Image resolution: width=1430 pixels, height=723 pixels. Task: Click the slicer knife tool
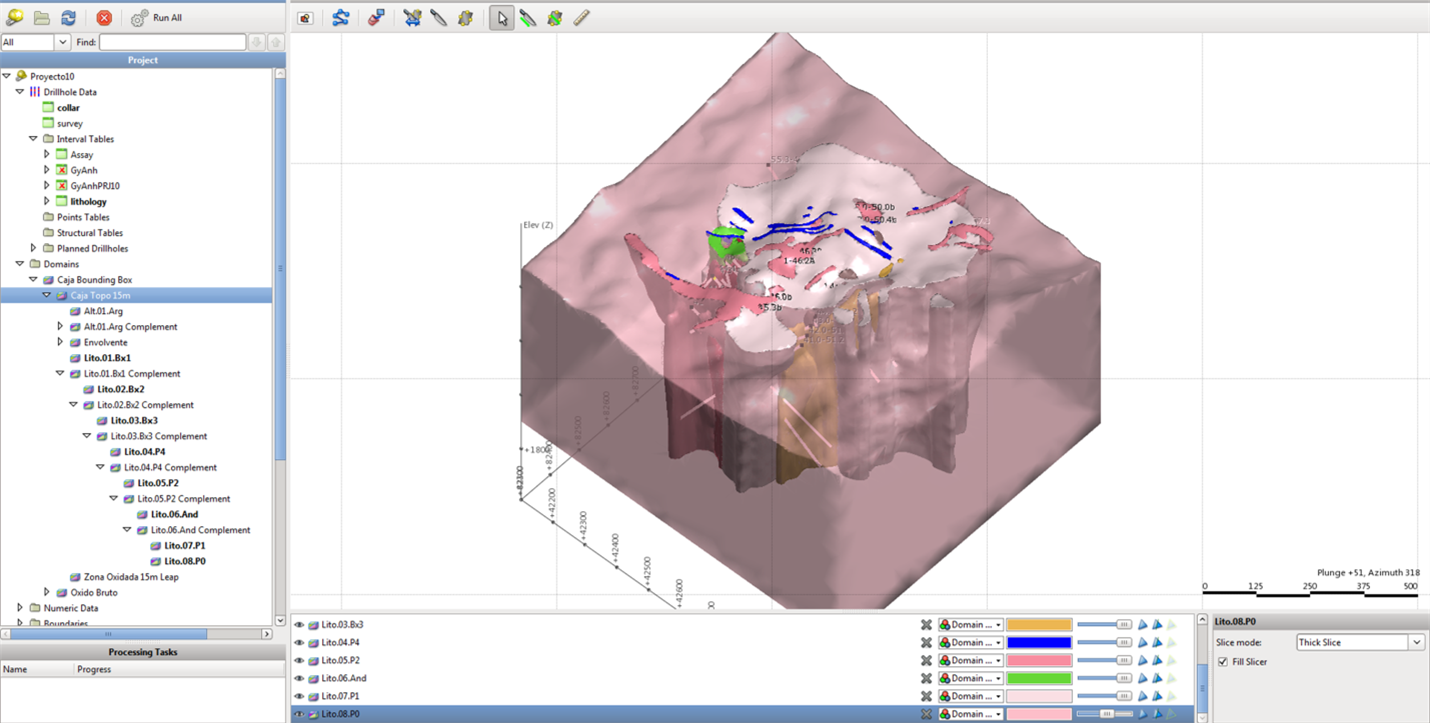pos(438,18)
